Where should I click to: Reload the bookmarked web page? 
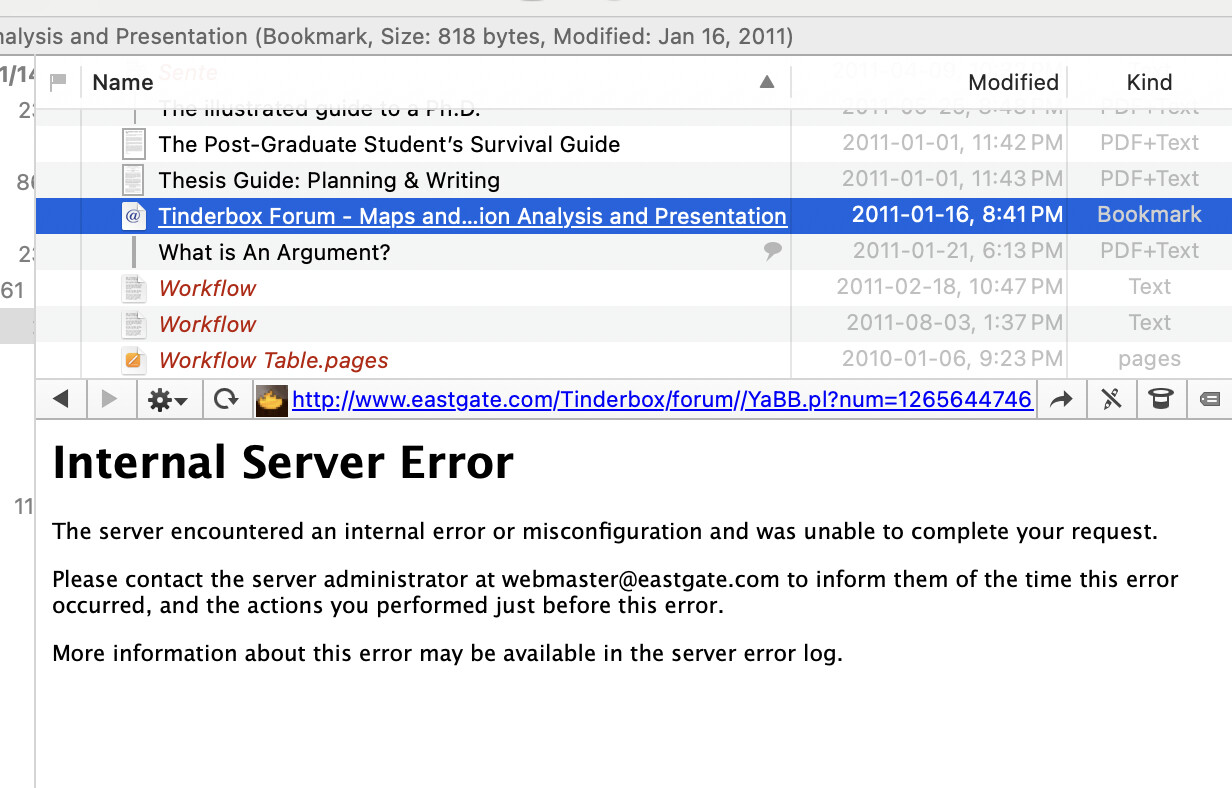[227, 400]
